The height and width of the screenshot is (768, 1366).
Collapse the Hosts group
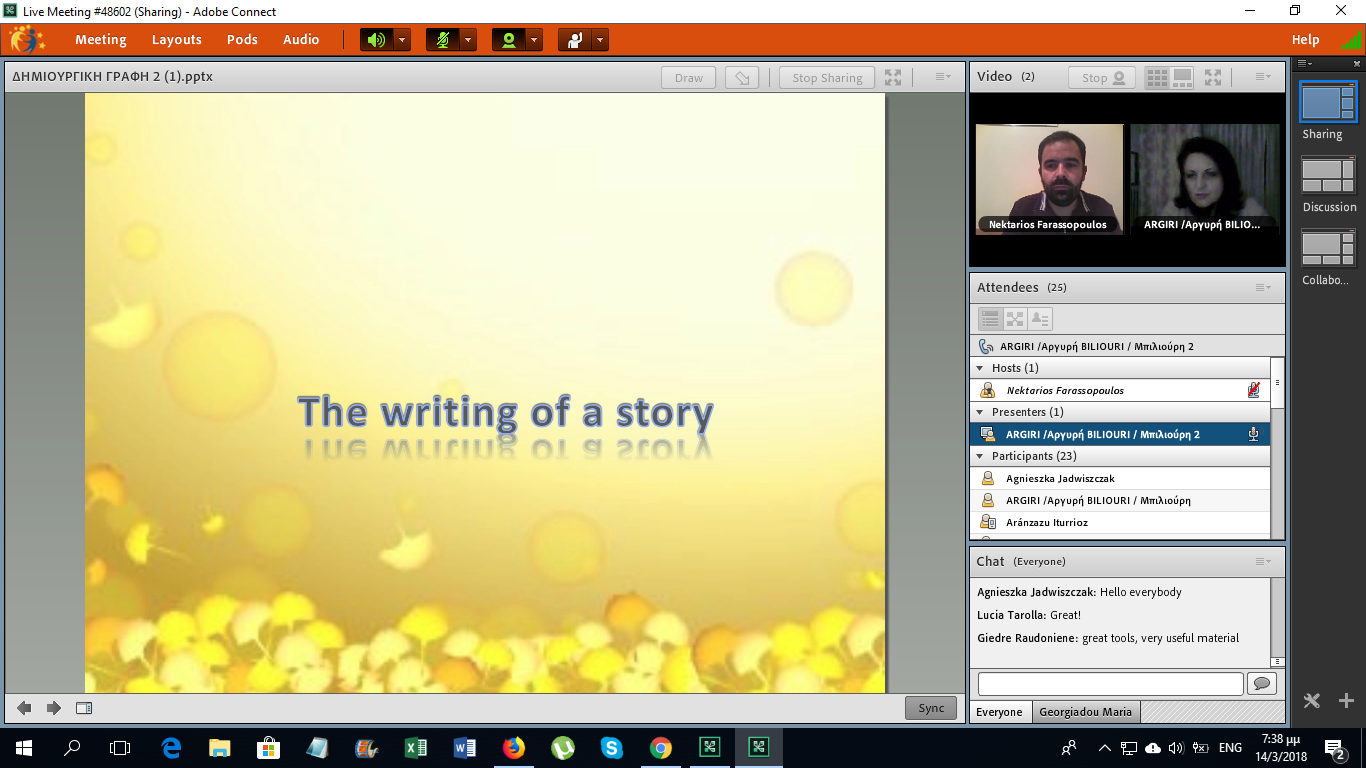pyautogui.click(x=980, y=368)
